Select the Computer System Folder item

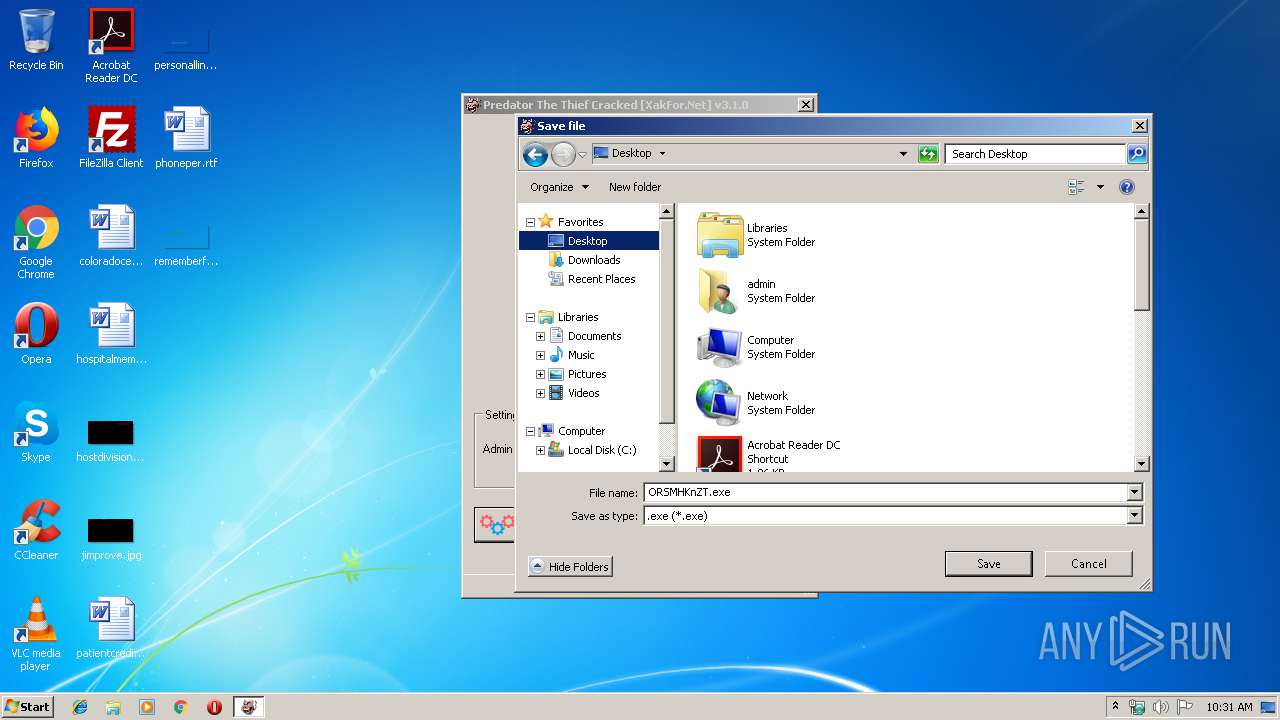tap(757, 347)
